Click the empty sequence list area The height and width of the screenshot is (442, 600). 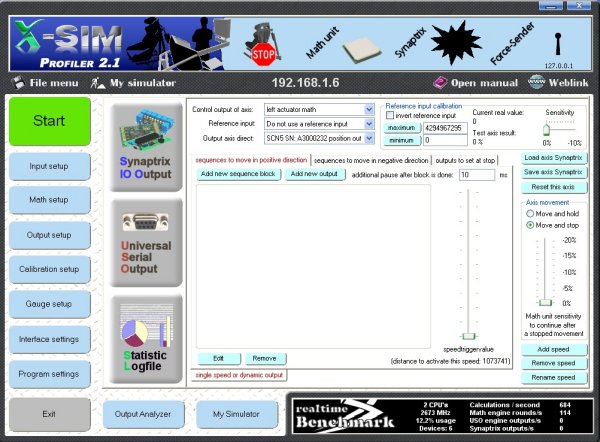[313, 266]
